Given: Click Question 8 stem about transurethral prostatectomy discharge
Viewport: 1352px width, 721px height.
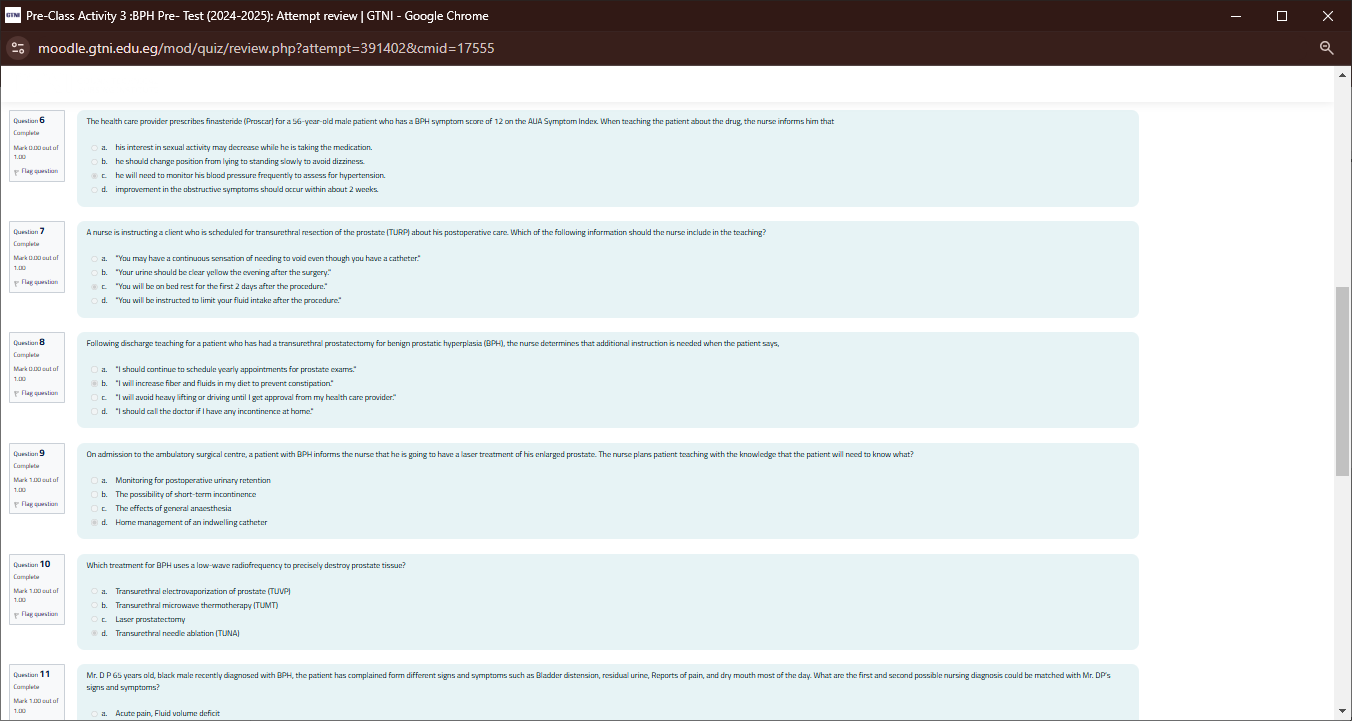Looking at the screenshot, I should click(432, 343).
